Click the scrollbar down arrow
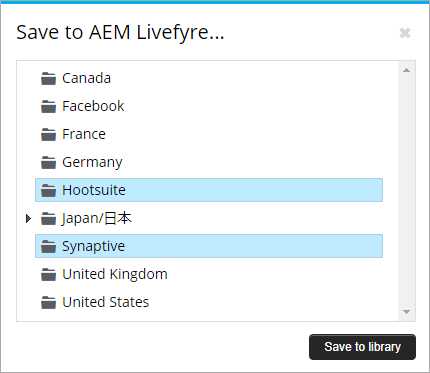 click(406, 312)
